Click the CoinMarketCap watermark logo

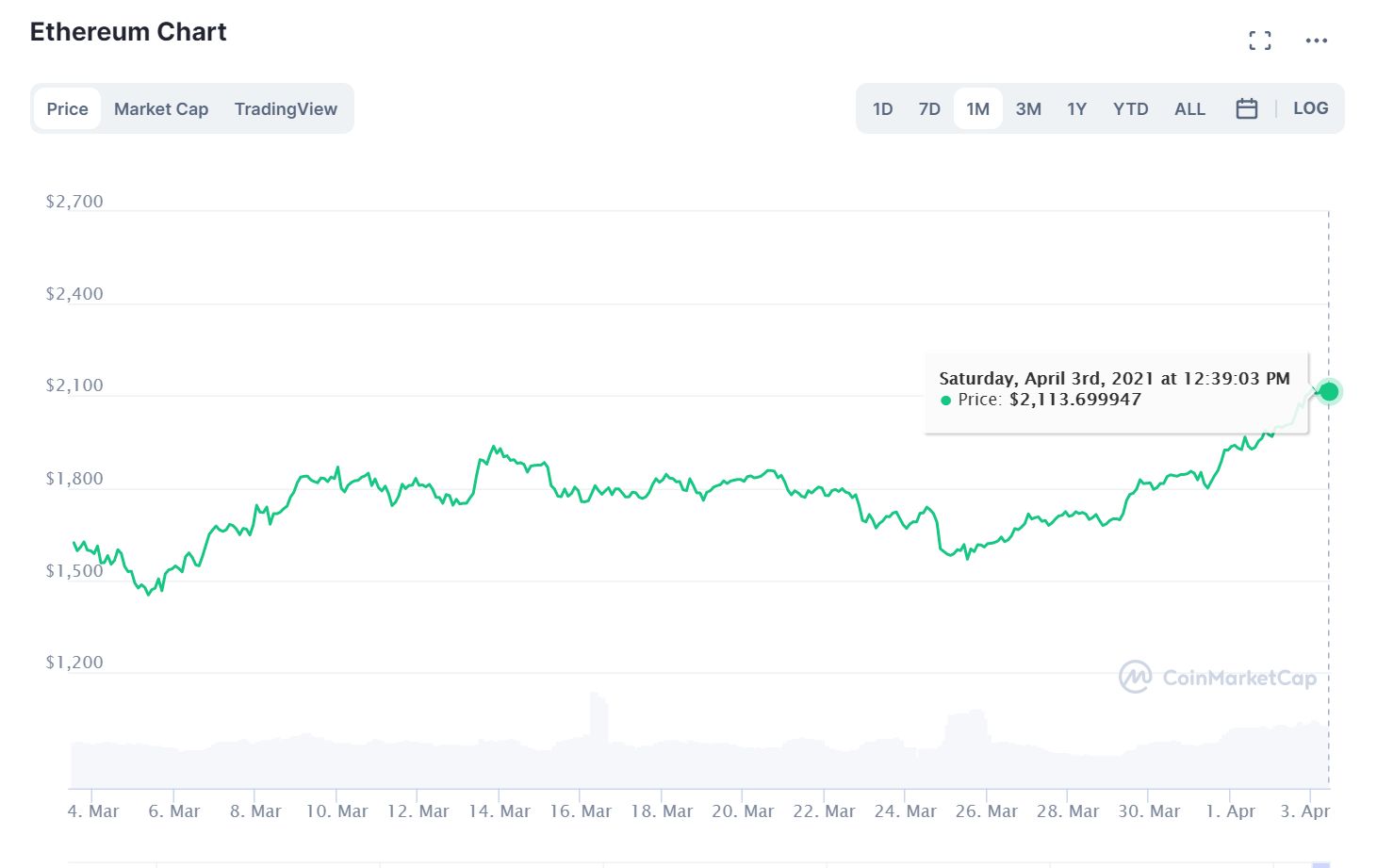(1217, 678)
